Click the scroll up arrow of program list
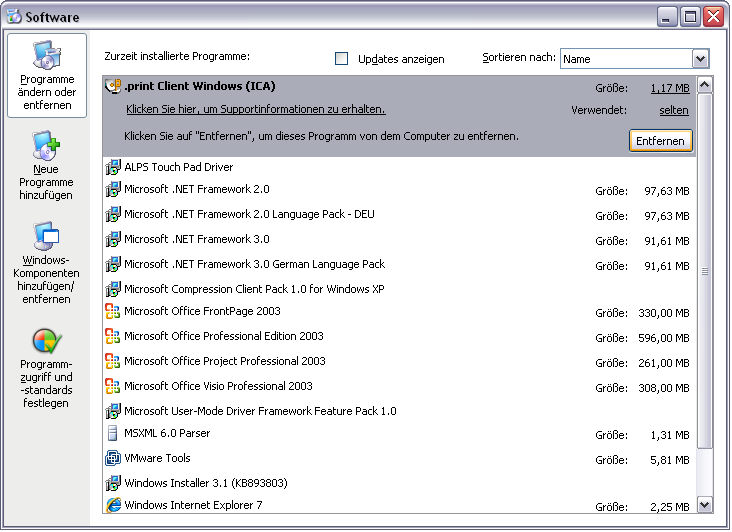 (704, 85)
